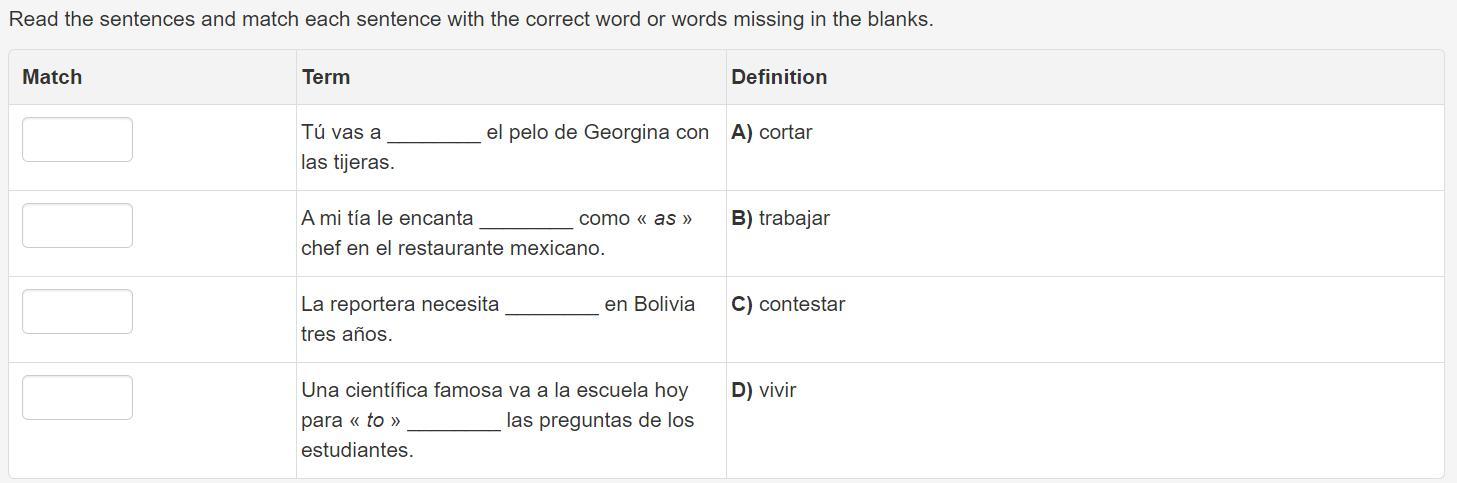1457x483 pixels.
Task: Click the blank before 'las preguntas de los'
Action: 454,422
